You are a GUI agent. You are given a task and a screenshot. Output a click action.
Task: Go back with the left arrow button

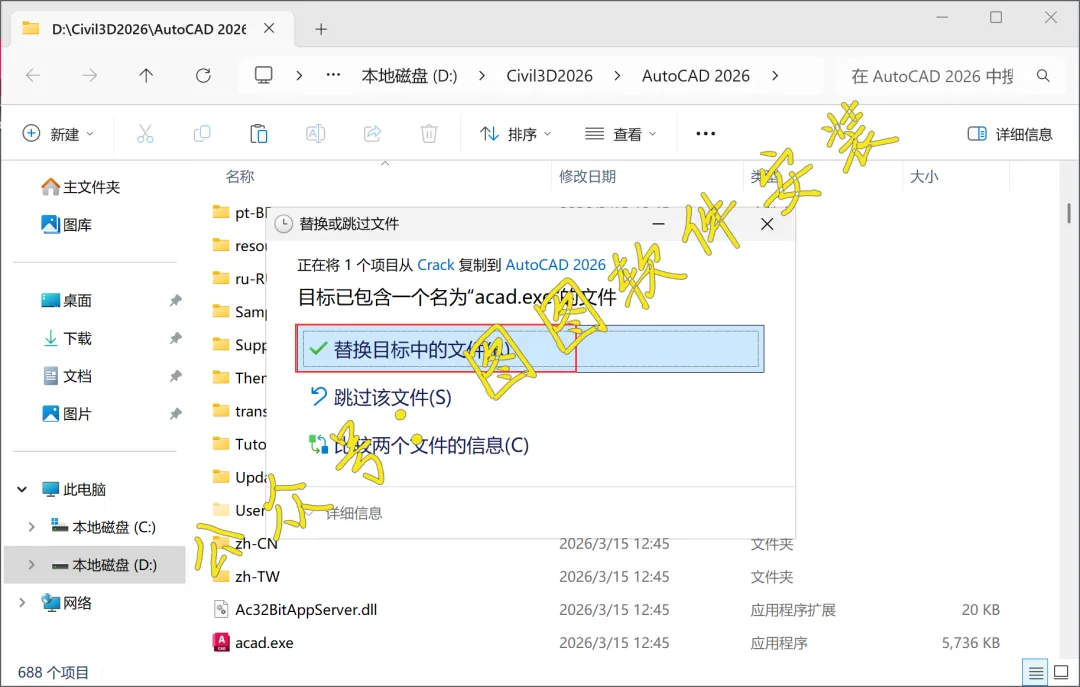point(33,76)
